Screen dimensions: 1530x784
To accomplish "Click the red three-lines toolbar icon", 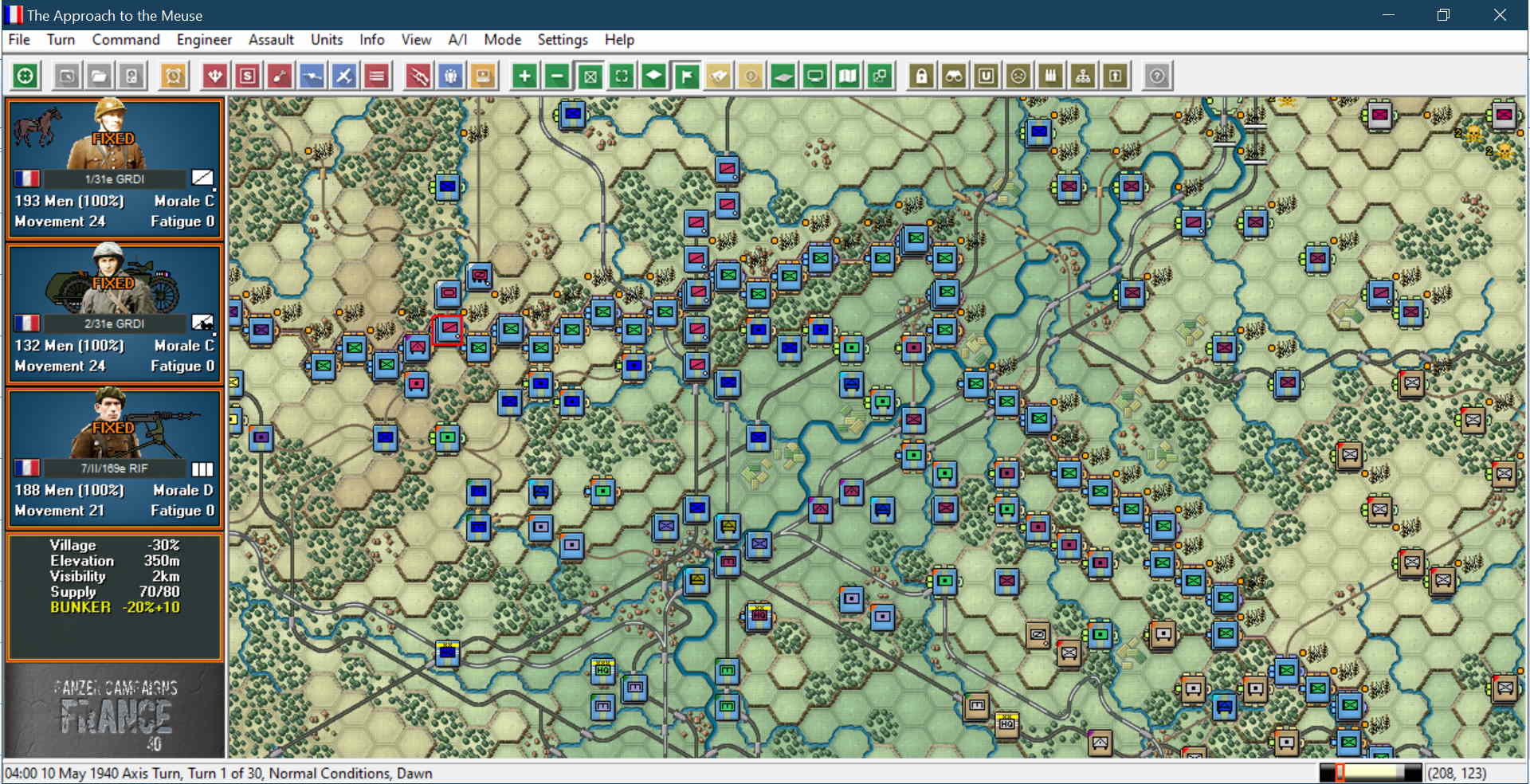I will [376, 76].
